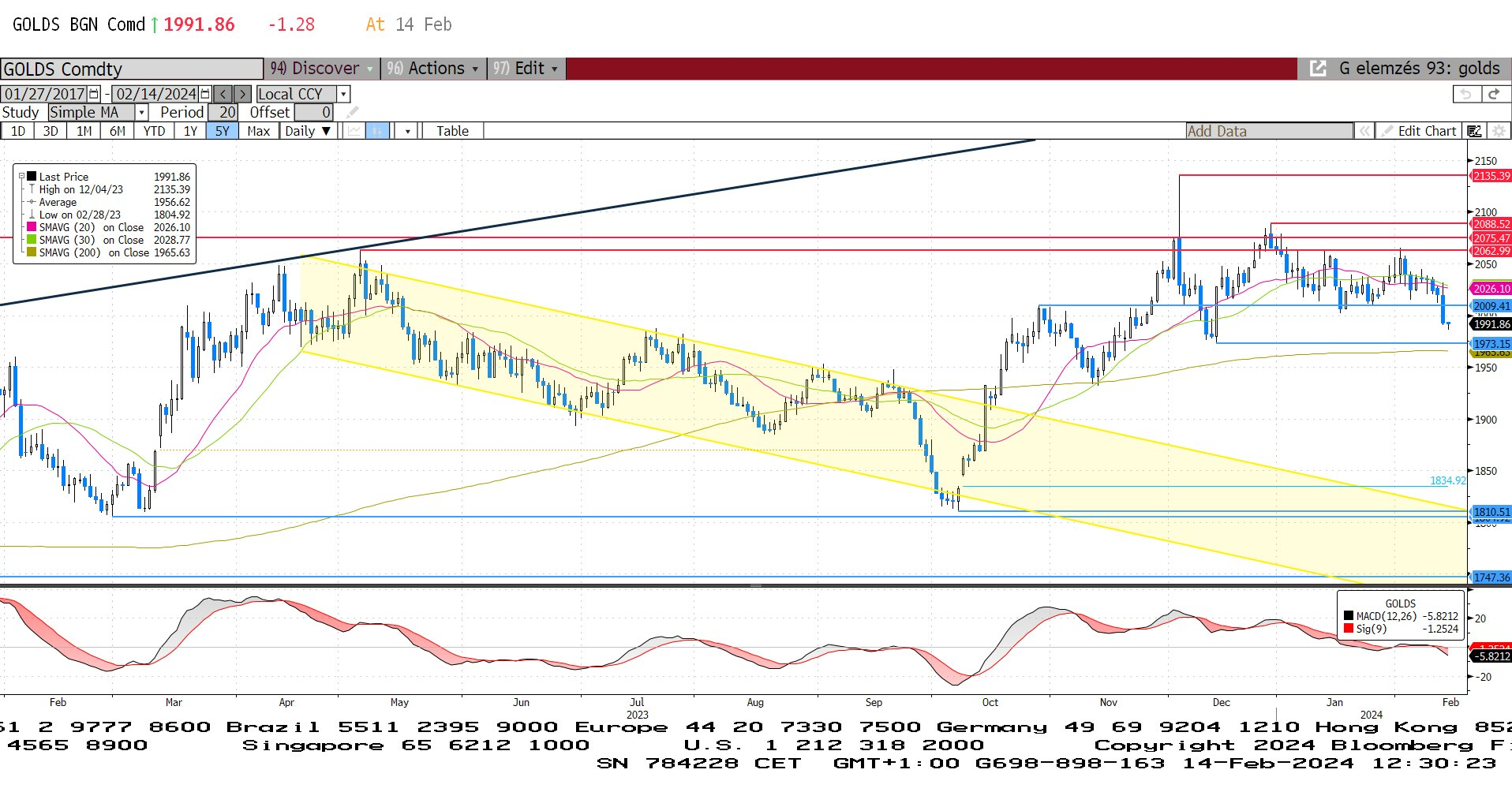
Task: Step date range backward with left arrow
Action: [x=223, y=94]
